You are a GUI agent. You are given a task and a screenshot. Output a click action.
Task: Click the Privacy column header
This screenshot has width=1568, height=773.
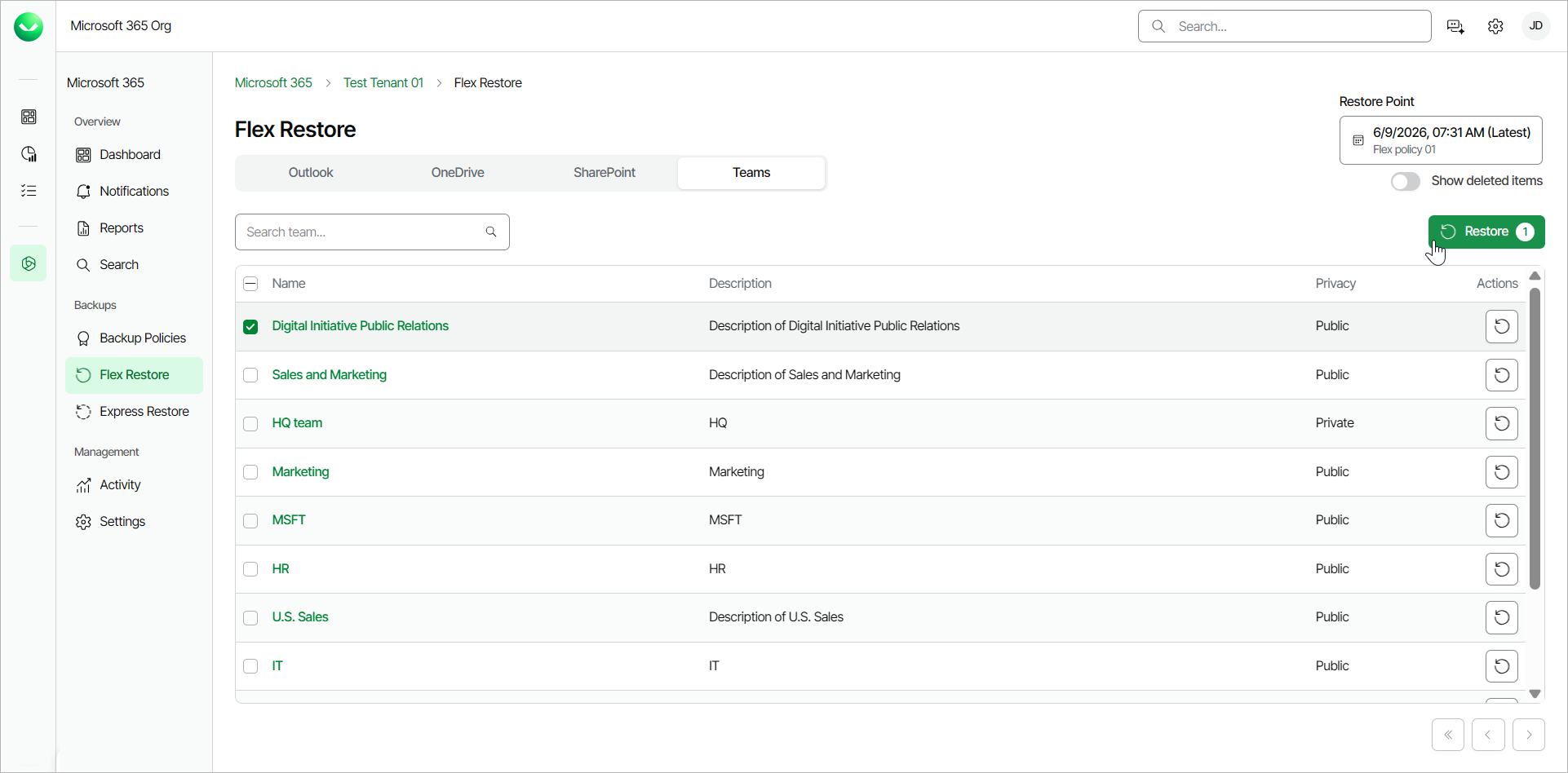(x=1335, y=284)
